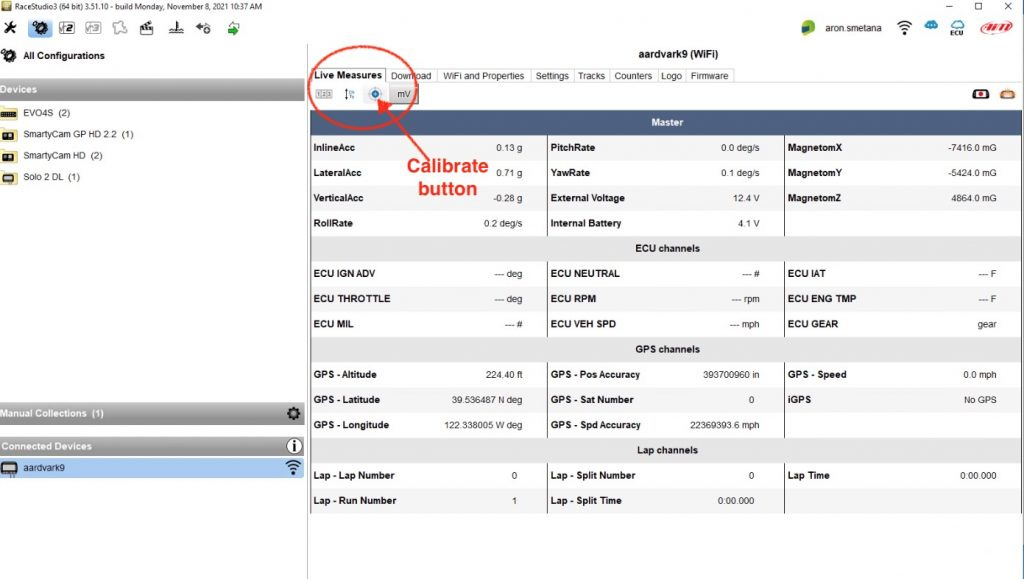Screen dimensions: 1024x579
Task: Select the RollRate measure
Action: pyautogui.click(x=428, y=223)
